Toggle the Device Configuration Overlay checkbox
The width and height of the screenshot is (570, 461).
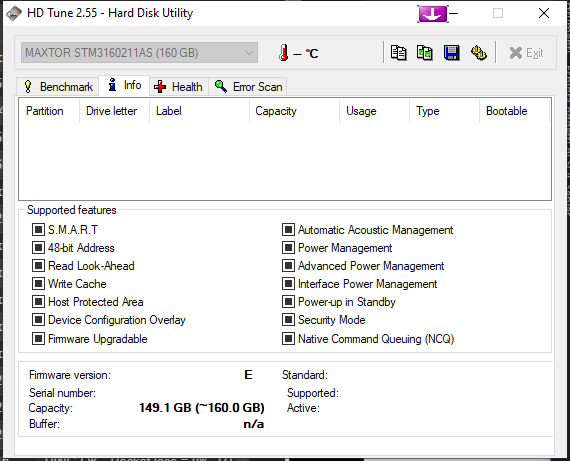(38, 320)
